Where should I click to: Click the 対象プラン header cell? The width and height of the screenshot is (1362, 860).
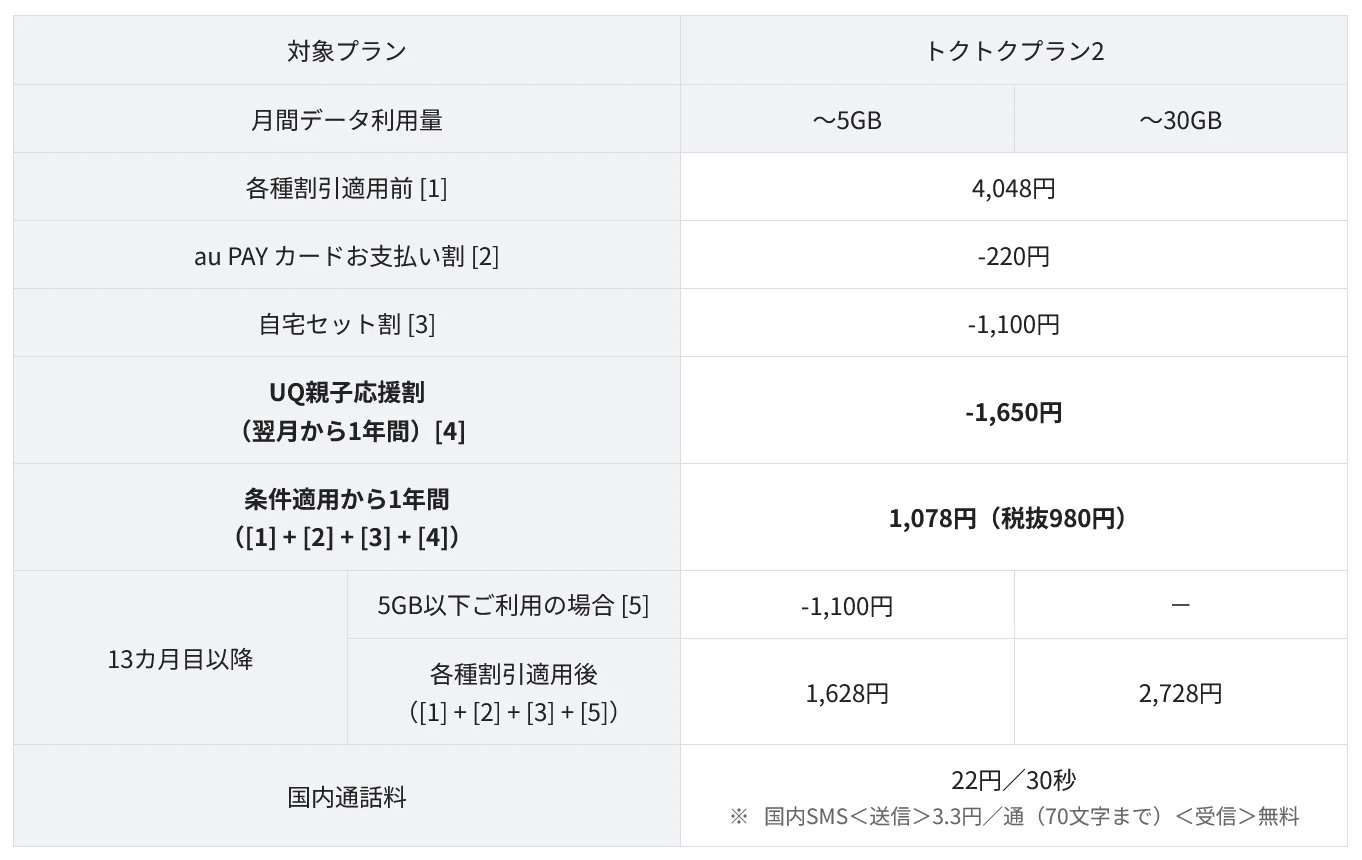click(x=347, y=51)
